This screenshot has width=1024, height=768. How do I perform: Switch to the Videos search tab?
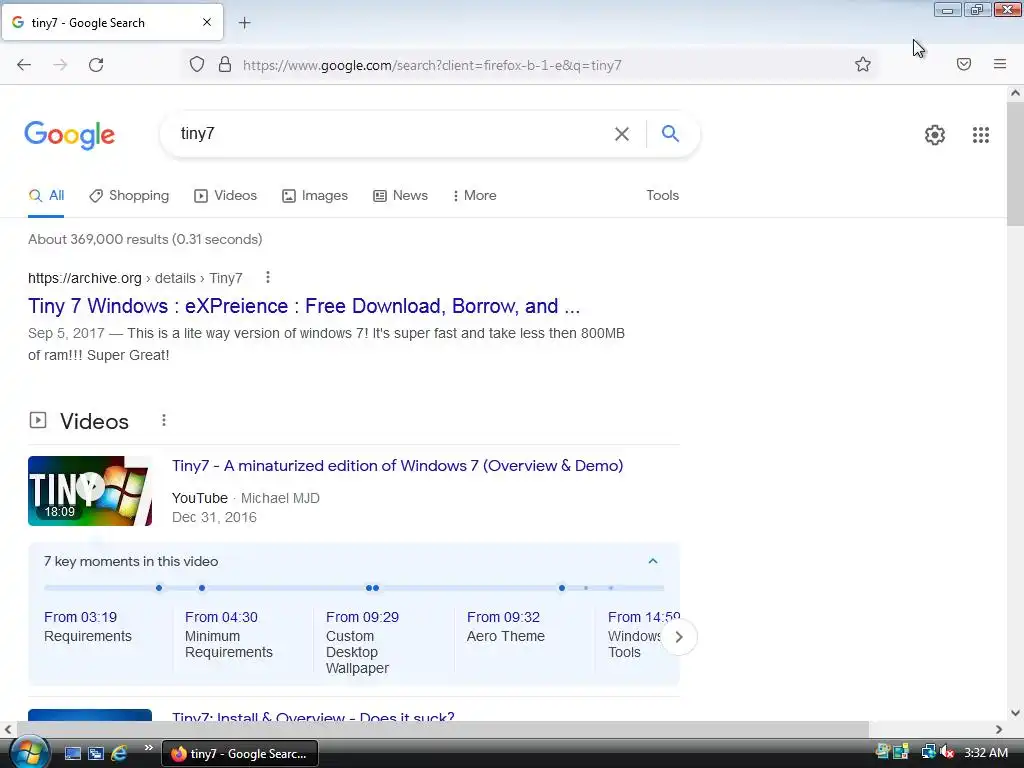click(x=225, y=195)
